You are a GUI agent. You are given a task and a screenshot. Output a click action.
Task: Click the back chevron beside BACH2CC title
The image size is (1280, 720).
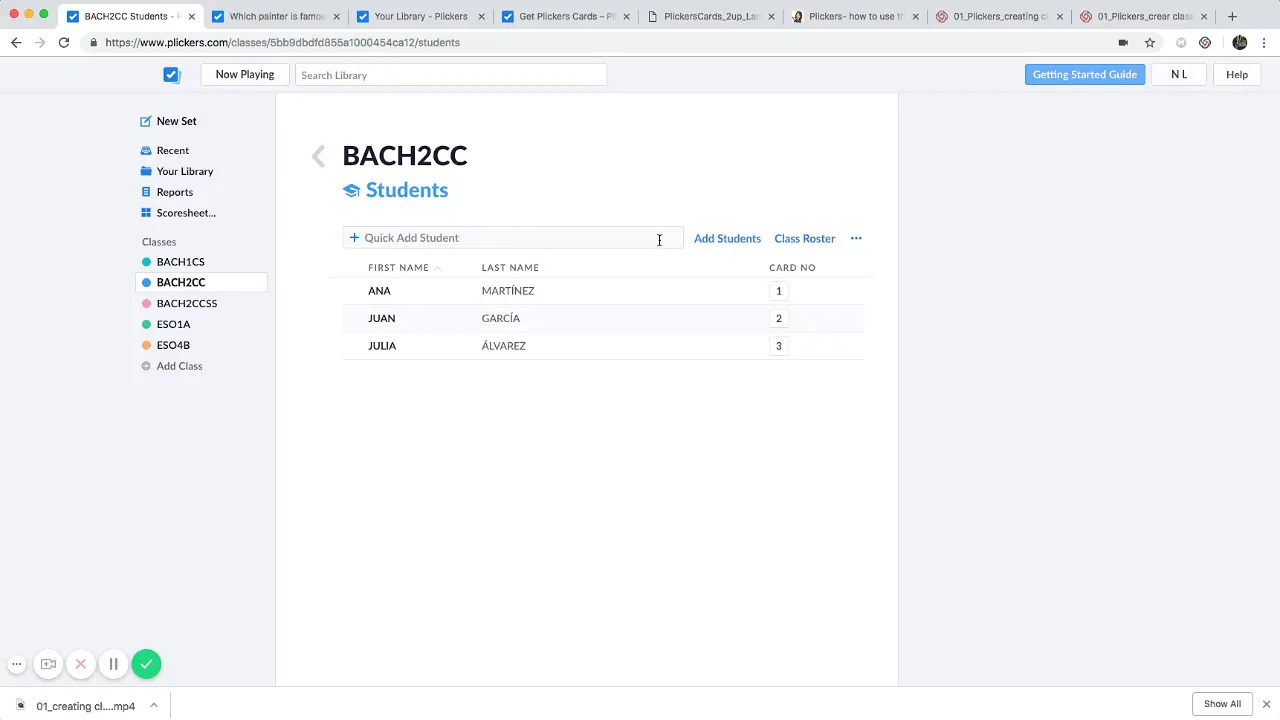[x=318, y=156]
